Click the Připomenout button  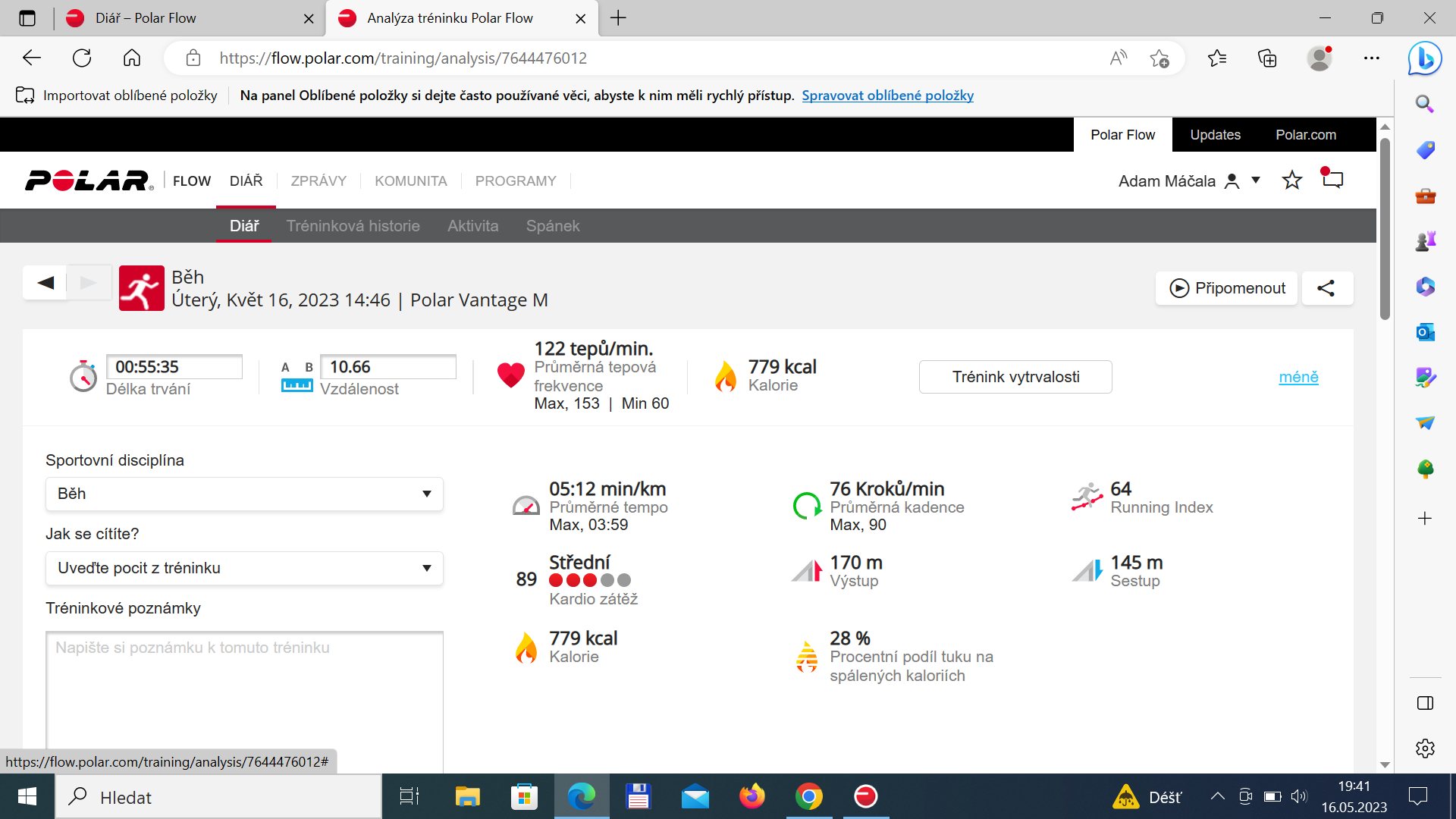click(x=1226, y=288)
